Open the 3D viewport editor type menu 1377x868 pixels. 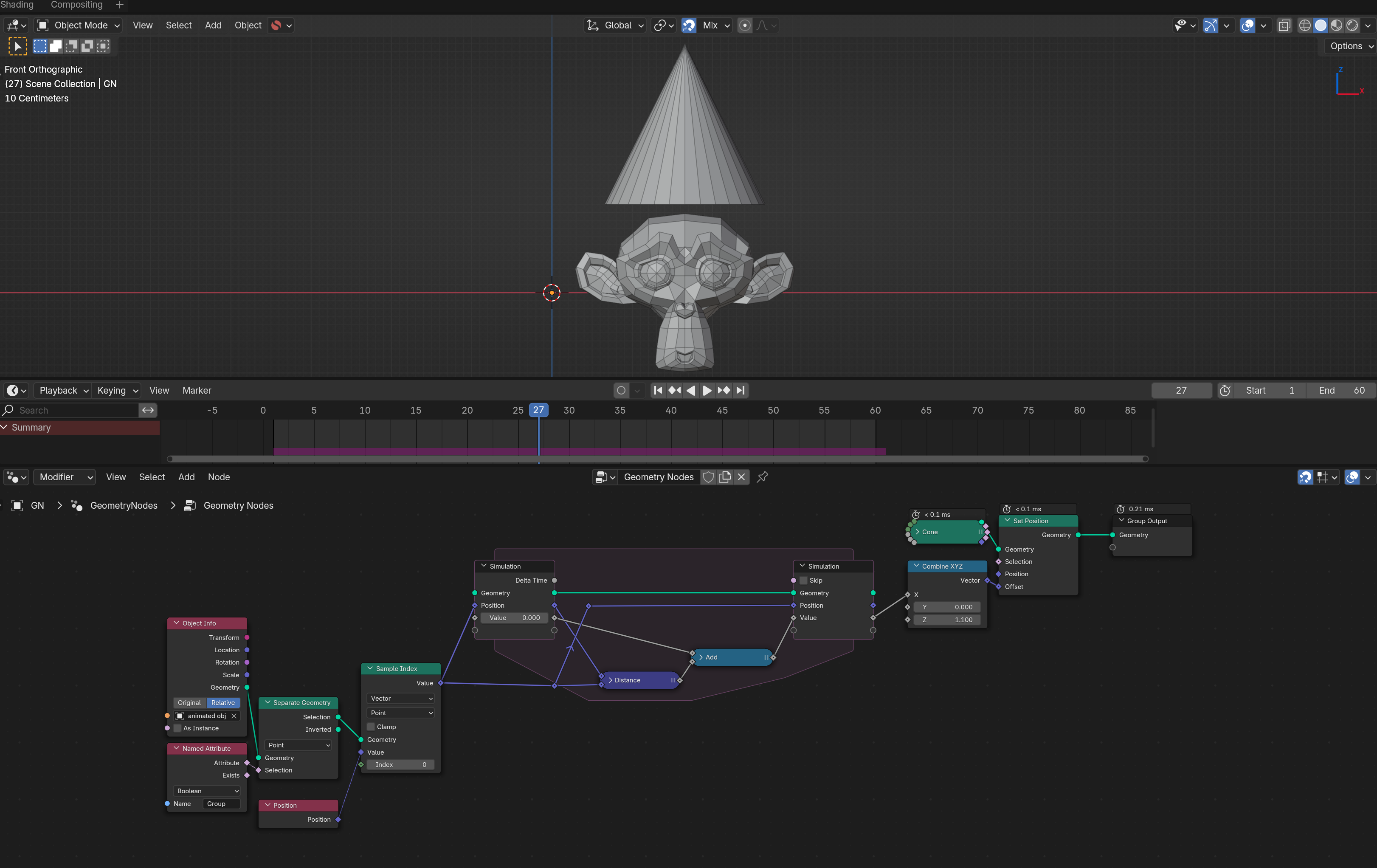coord(15,25)
